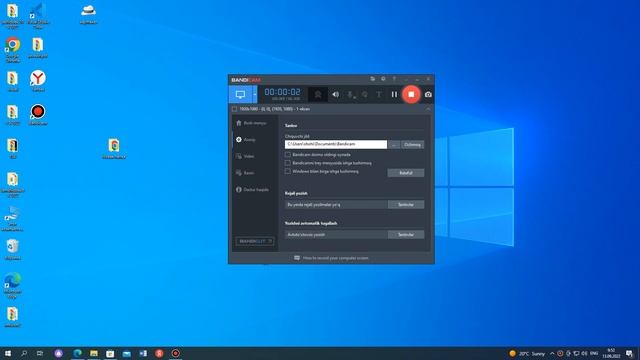Viewport: 640px width, 360px height.
Task: Open output folder icon in Bandicam title bar
Action: (372, 79)
